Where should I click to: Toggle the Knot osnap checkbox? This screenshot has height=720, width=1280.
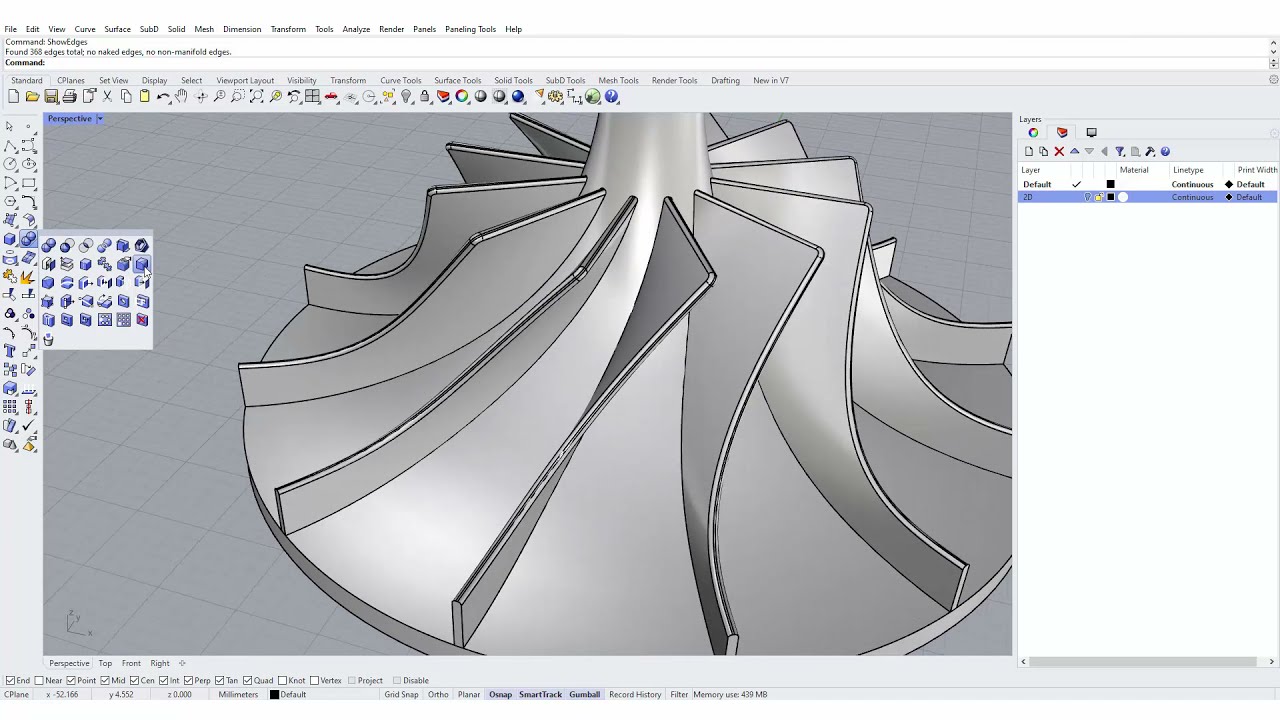tap(283, 681)
